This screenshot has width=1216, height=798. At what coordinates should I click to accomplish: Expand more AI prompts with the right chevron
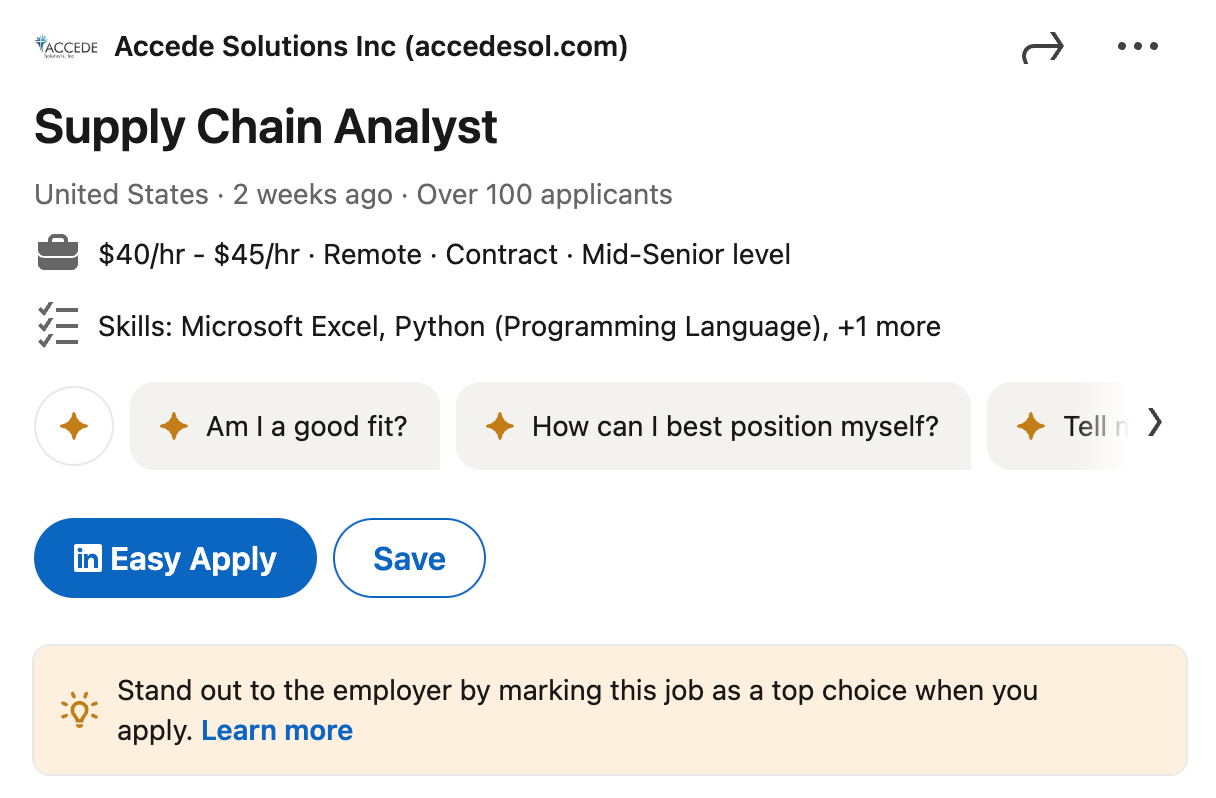1156,424
